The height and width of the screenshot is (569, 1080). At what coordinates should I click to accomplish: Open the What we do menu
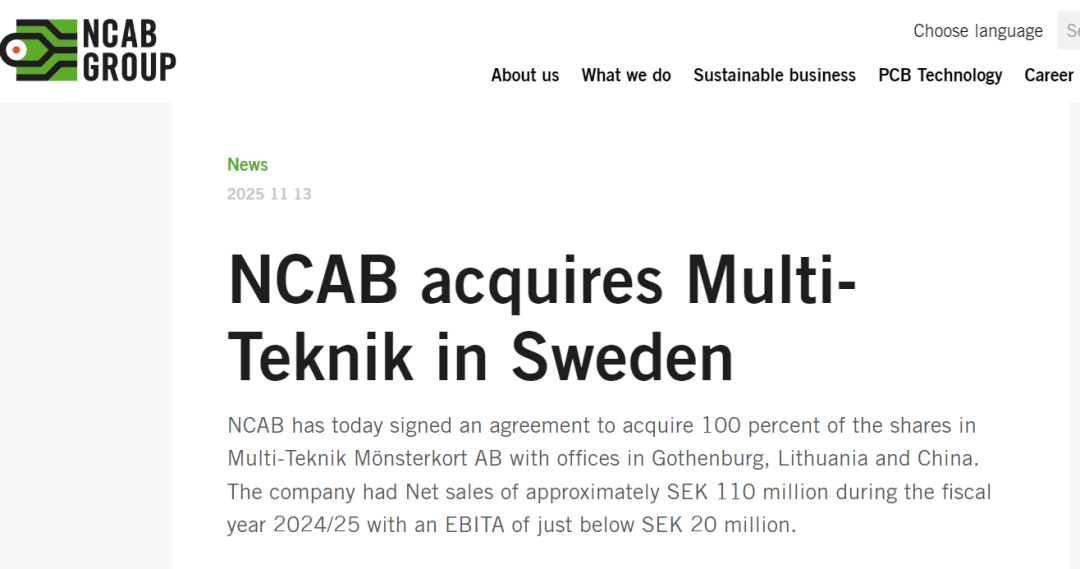click(626, 75)
